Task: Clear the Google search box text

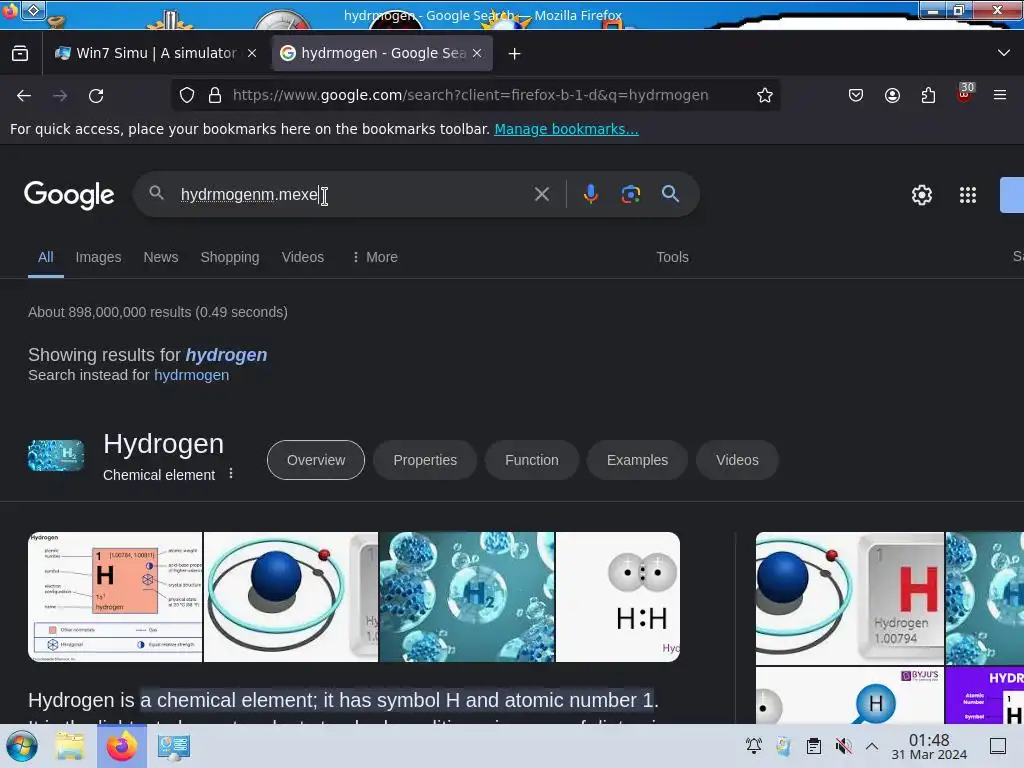Action: 541,194
